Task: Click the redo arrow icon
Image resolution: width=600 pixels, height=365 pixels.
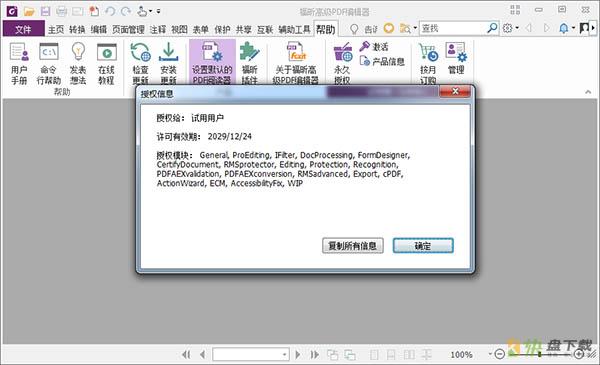Action: coord(126,11)
